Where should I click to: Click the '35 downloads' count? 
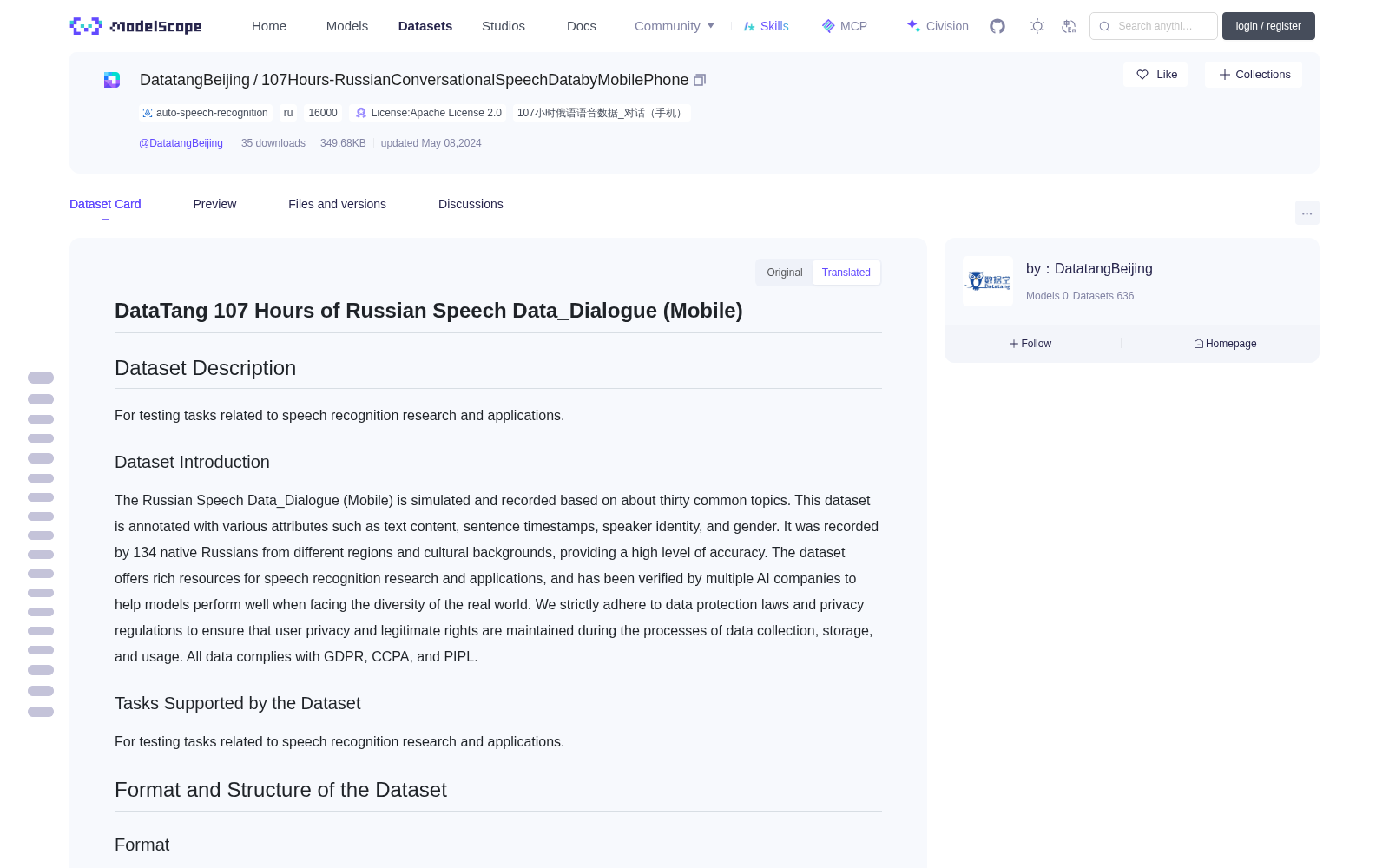(273, 143)
